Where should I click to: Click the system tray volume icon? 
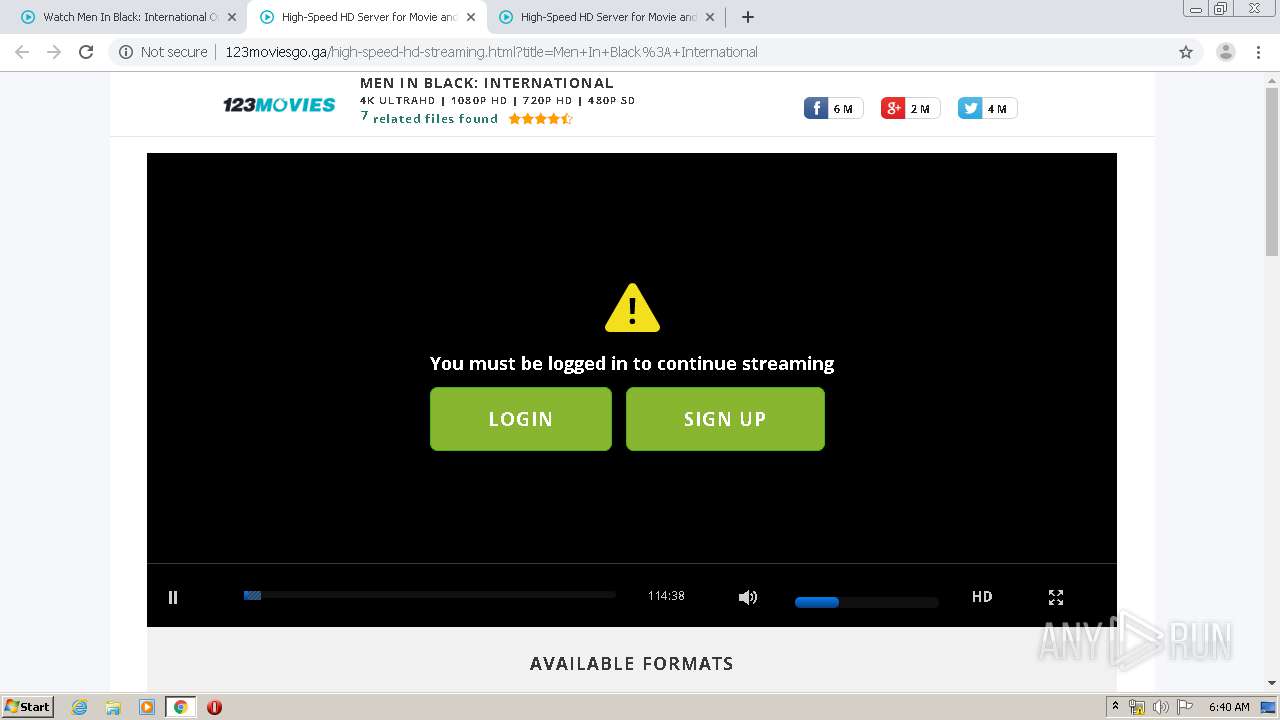[1160, 707]
